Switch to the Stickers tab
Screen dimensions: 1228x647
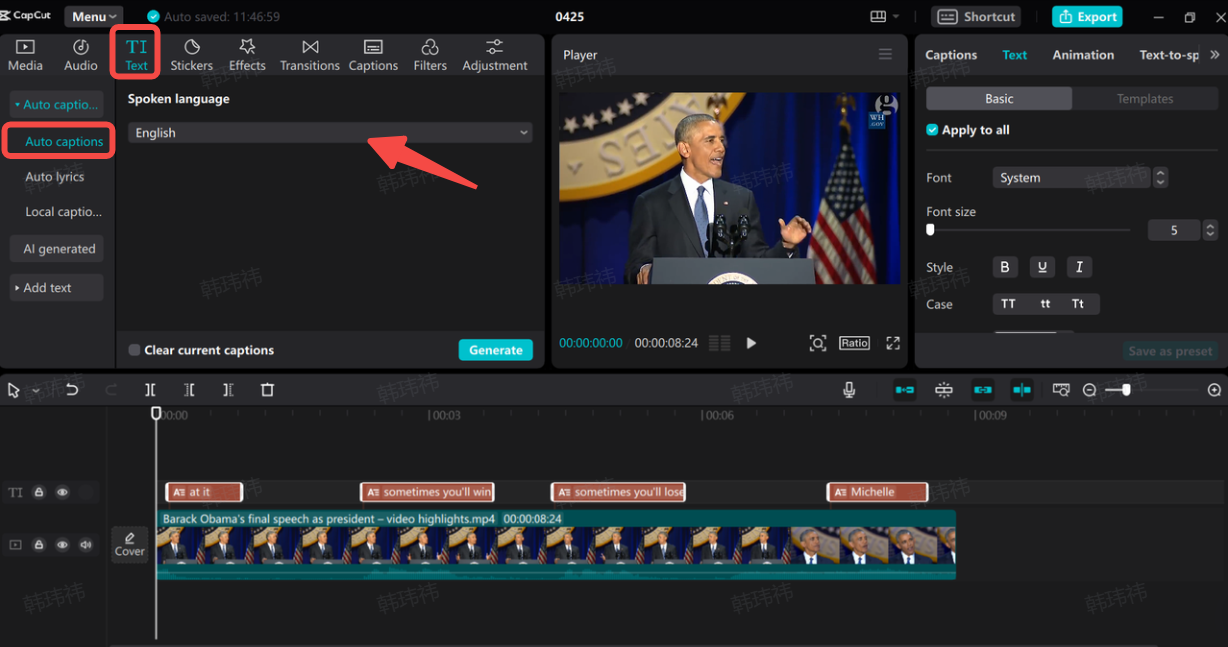191,55
